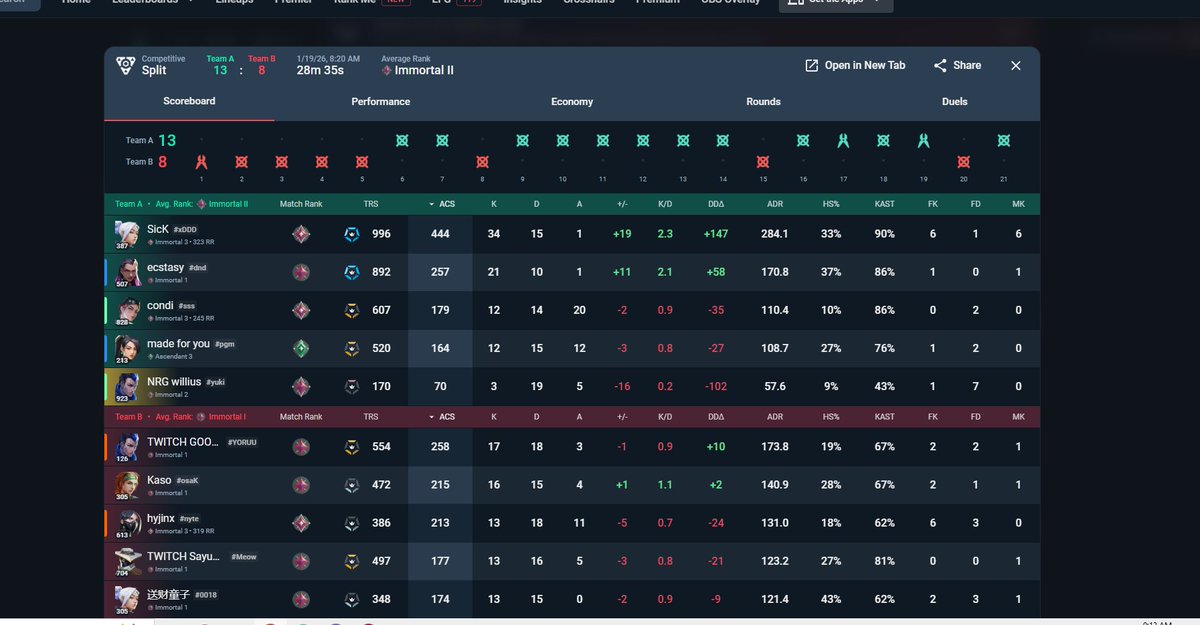Screen dimensions: 1200x625
Task: Open player SicK's profile
Action: [x=158, y=229]
